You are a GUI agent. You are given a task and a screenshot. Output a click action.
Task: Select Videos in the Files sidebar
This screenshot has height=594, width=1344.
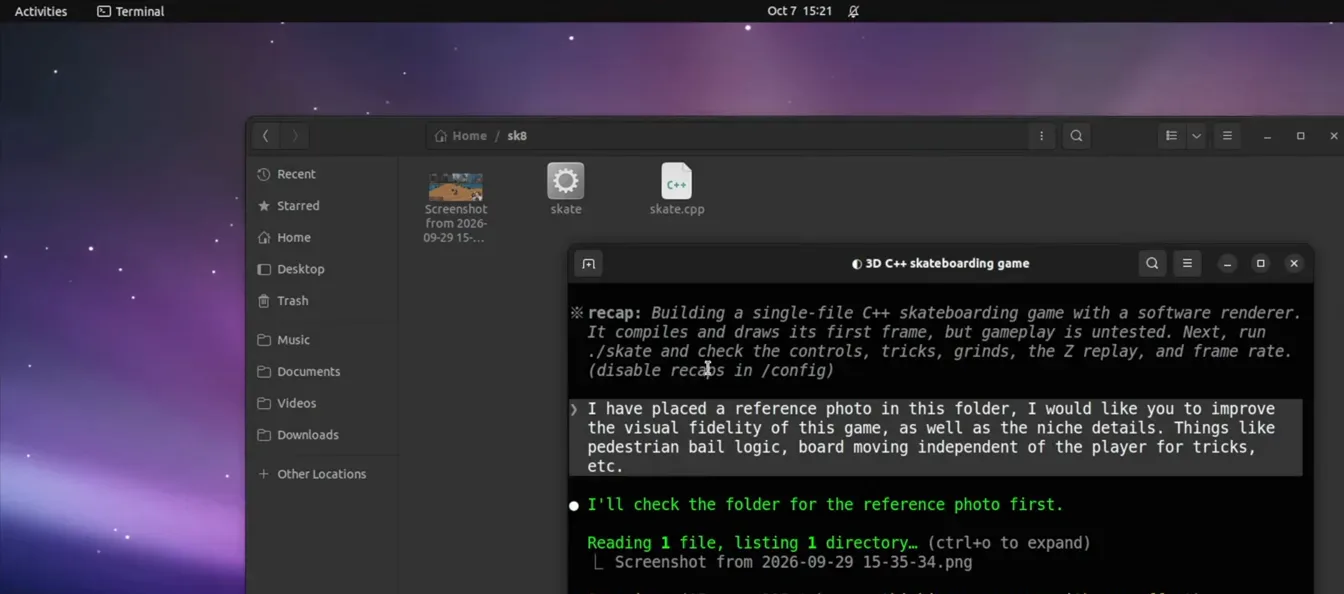pyautogui.click(x=322, y=404)
